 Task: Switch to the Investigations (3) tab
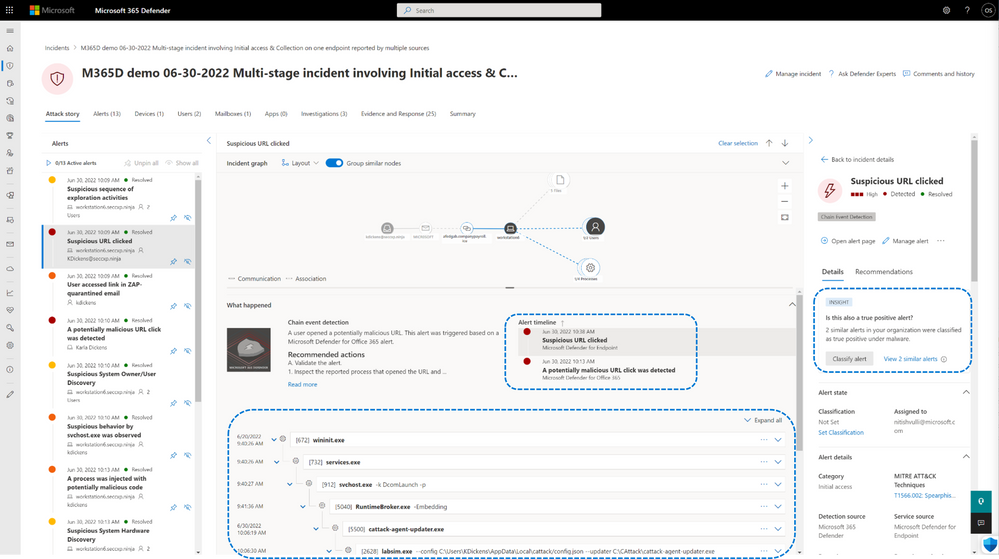[x=324, y=113]
